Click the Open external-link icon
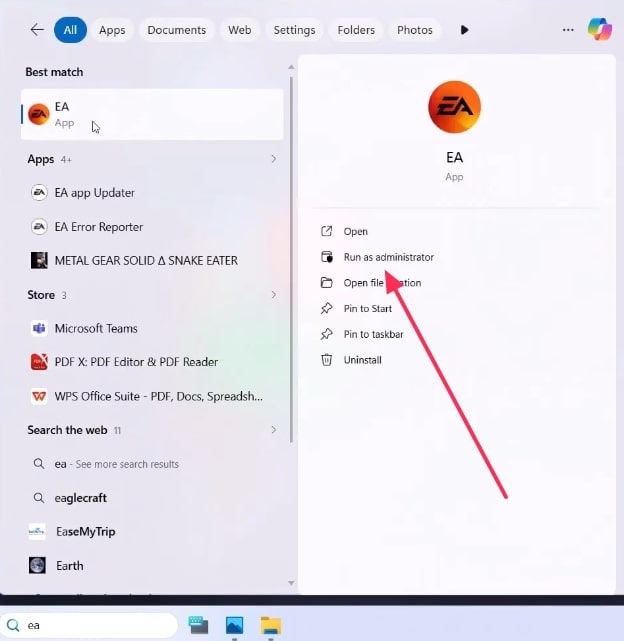 click(x=326, y=231)
